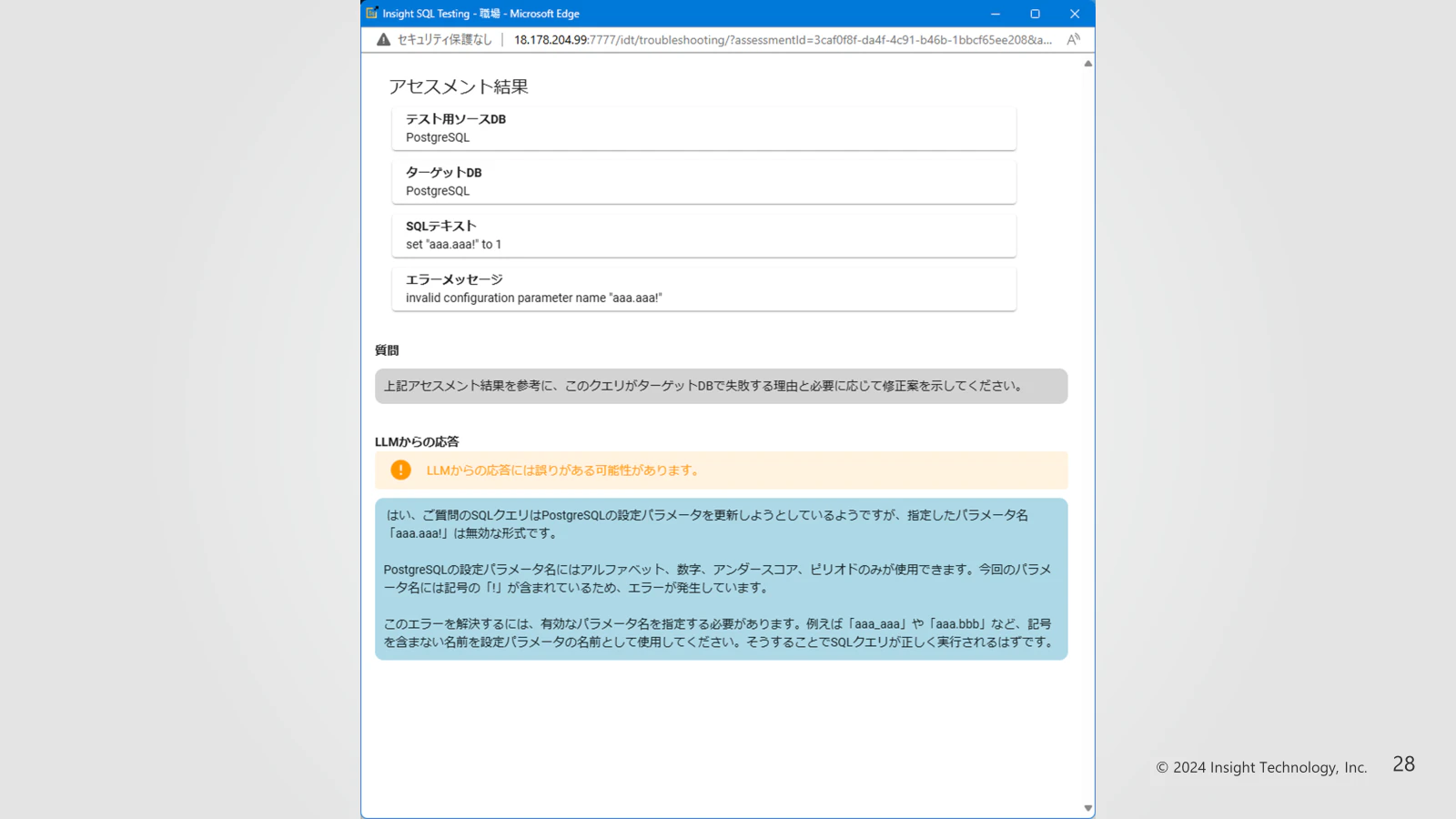Click the orange exclamation warning icon
1456x819 pixels.
click(x=400, y=470)
